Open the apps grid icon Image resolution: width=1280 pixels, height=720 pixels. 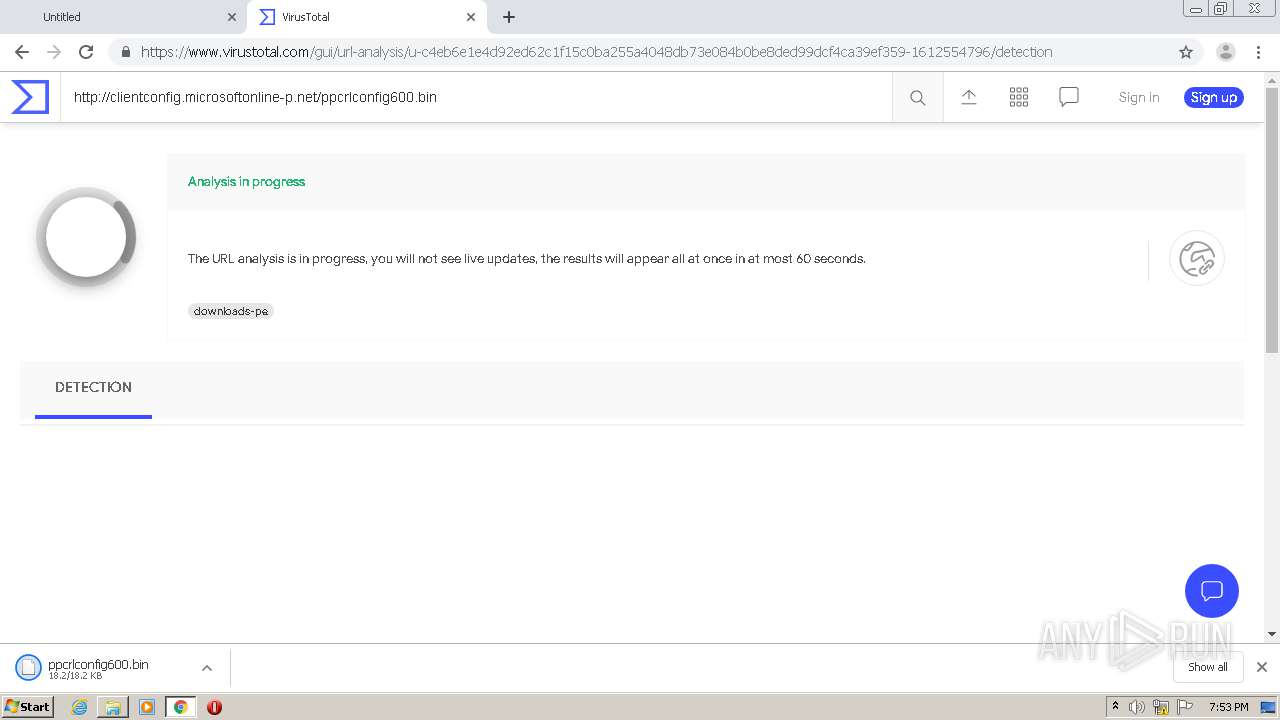pyautogui.click(x=1019, y=97)
